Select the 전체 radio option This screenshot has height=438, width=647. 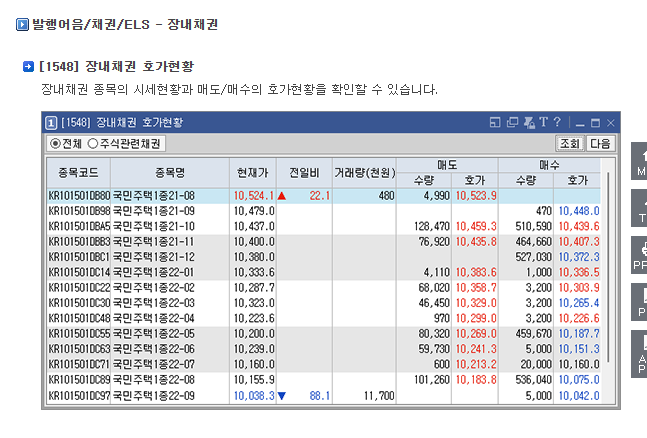66,144
